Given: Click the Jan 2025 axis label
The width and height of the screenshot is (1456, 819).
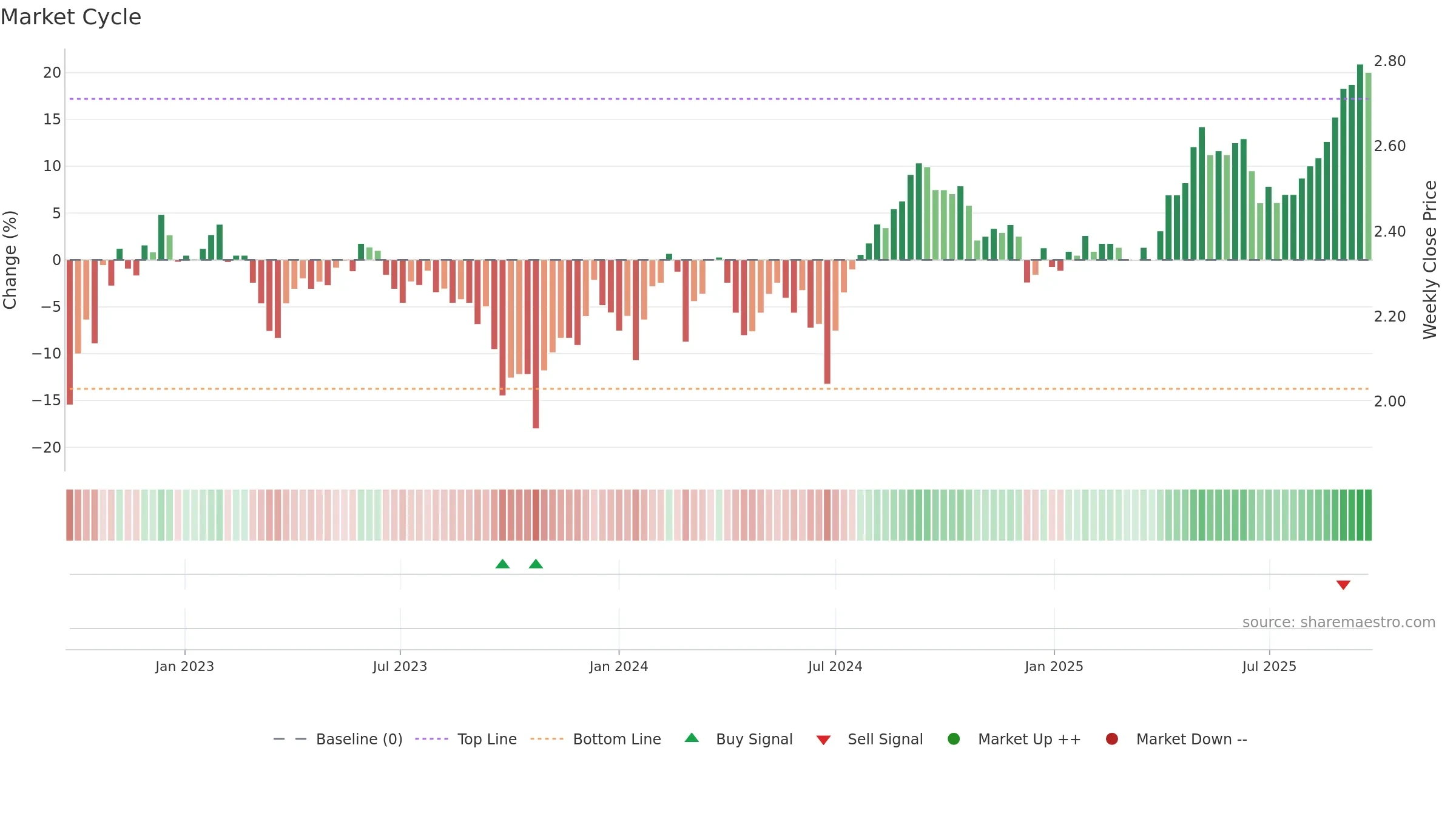Looking at the screenshot, I should coord(1054,667).
